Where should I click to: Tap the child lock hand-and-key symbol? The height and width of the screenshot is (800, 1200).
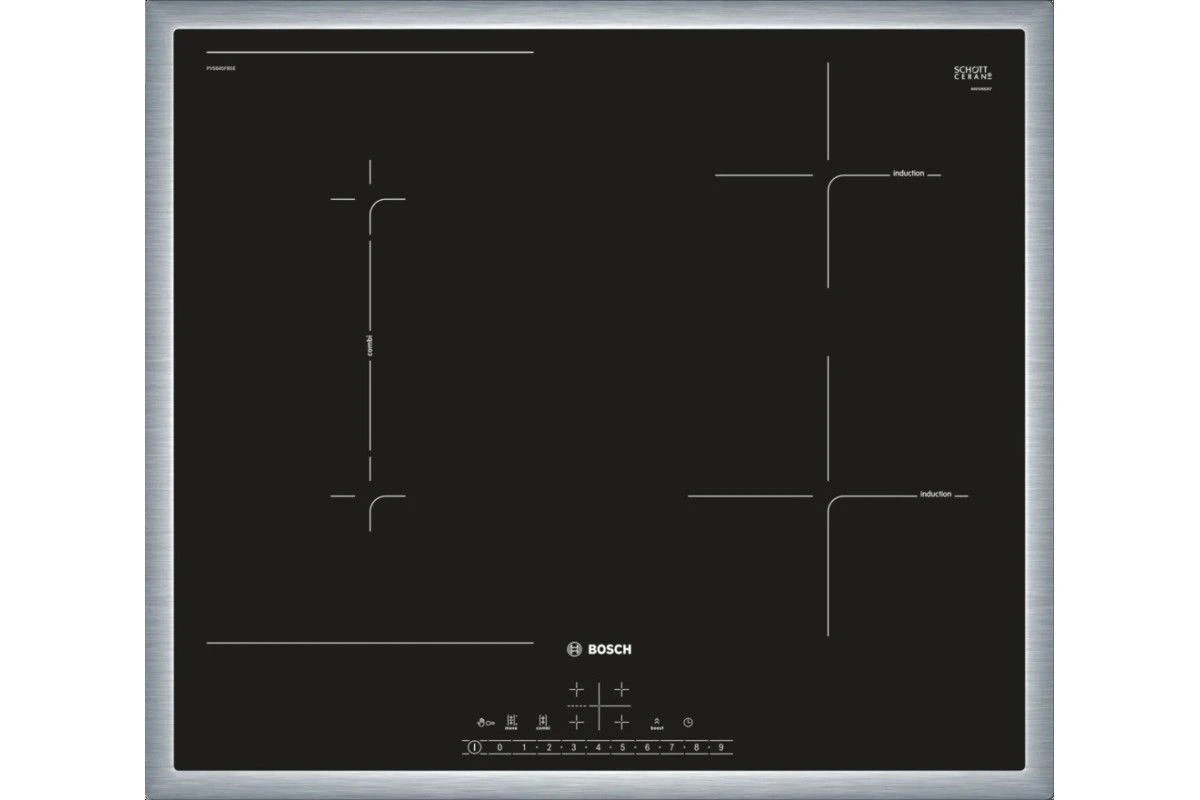(x=486, y=723)
